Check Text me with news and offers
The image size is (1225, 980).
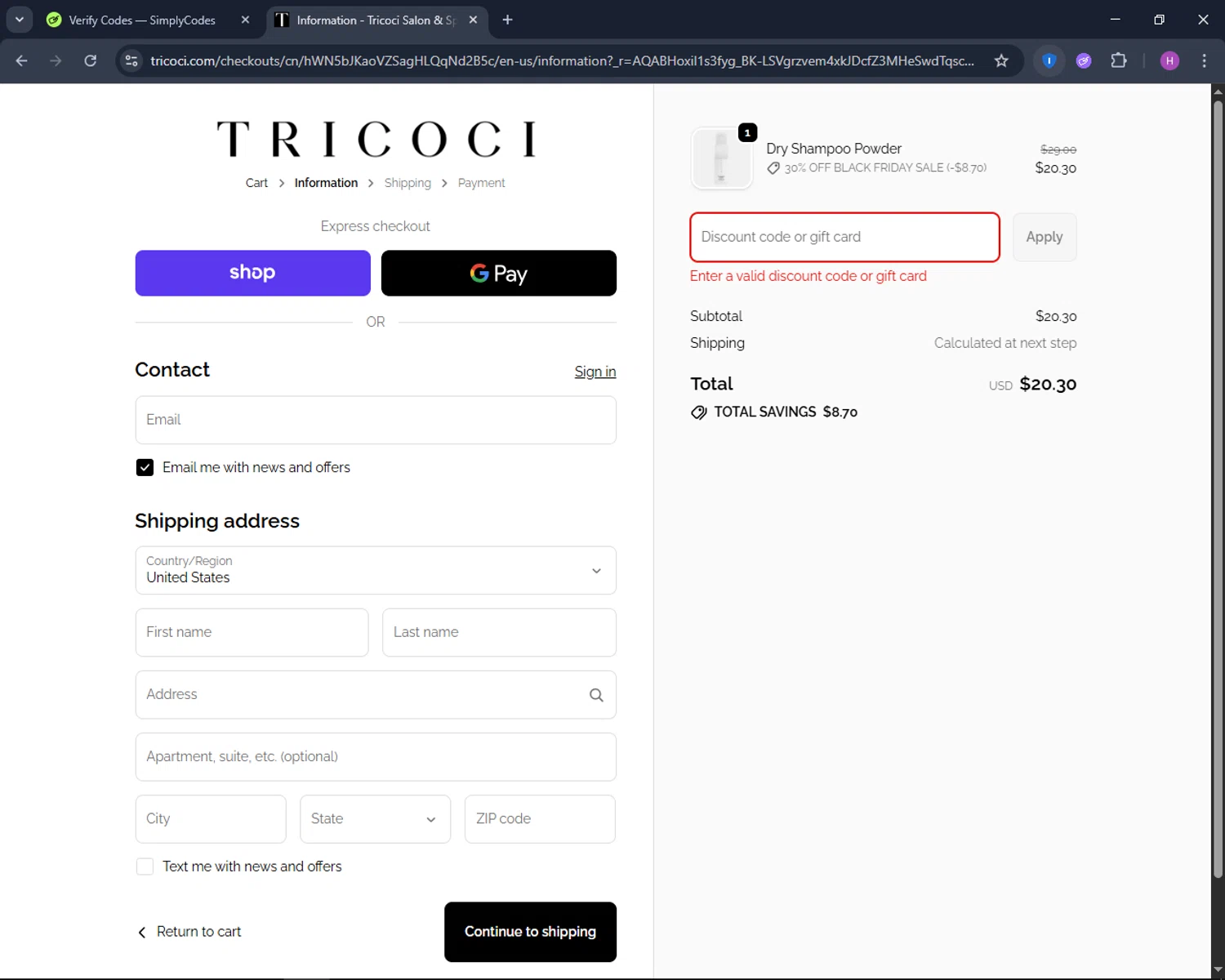(x=145, y=866)
